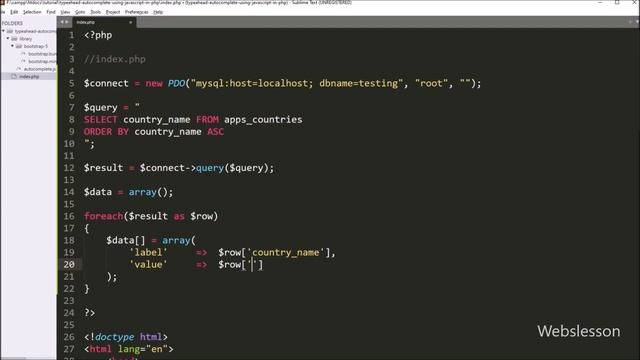Screen dimensions: 640x360
Task: Open the Edit menu
Action: click(14, 12)
